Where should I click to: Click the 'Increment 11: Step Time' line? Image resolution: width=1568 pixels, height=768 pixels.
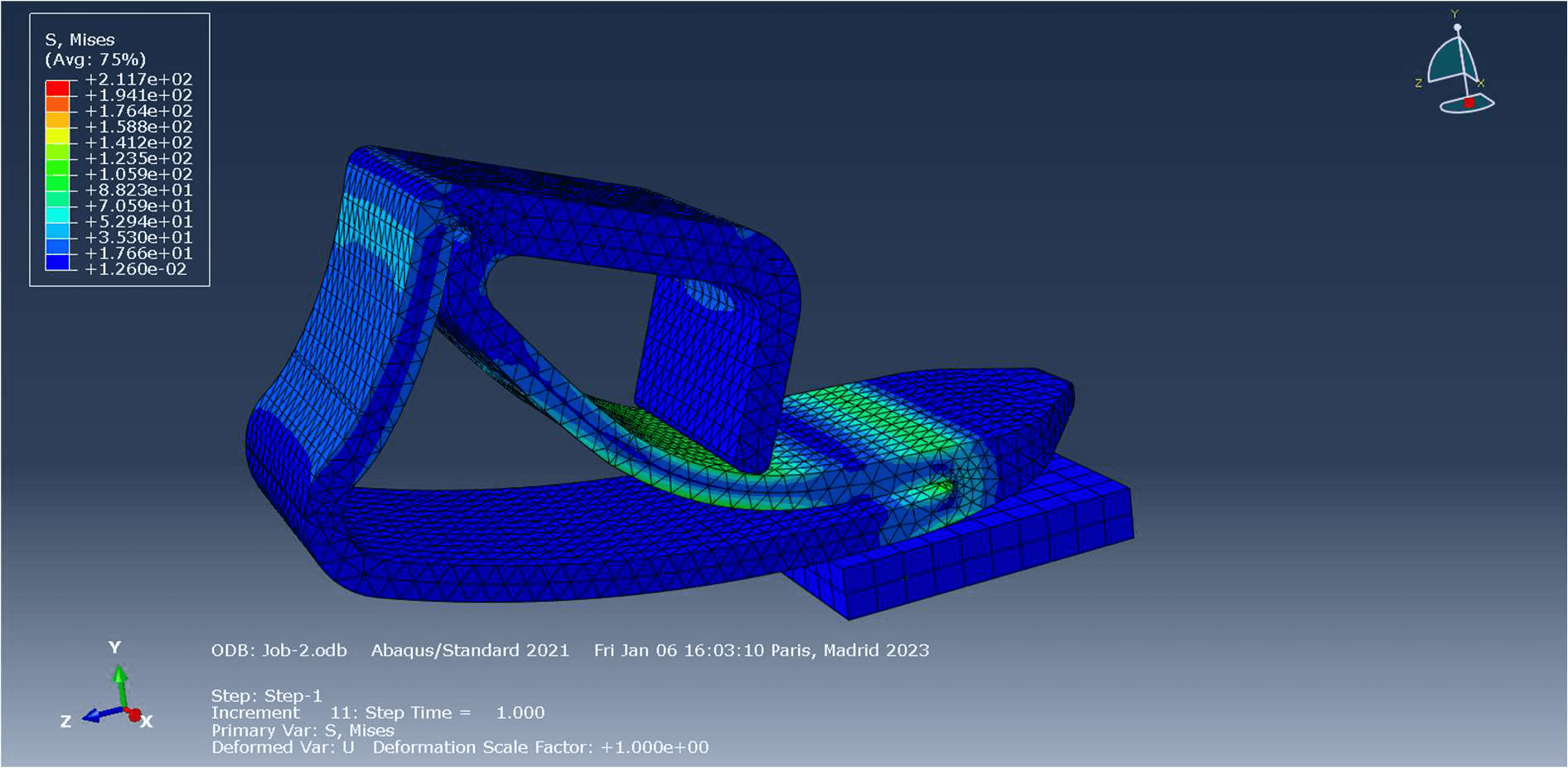click(378, 712)
